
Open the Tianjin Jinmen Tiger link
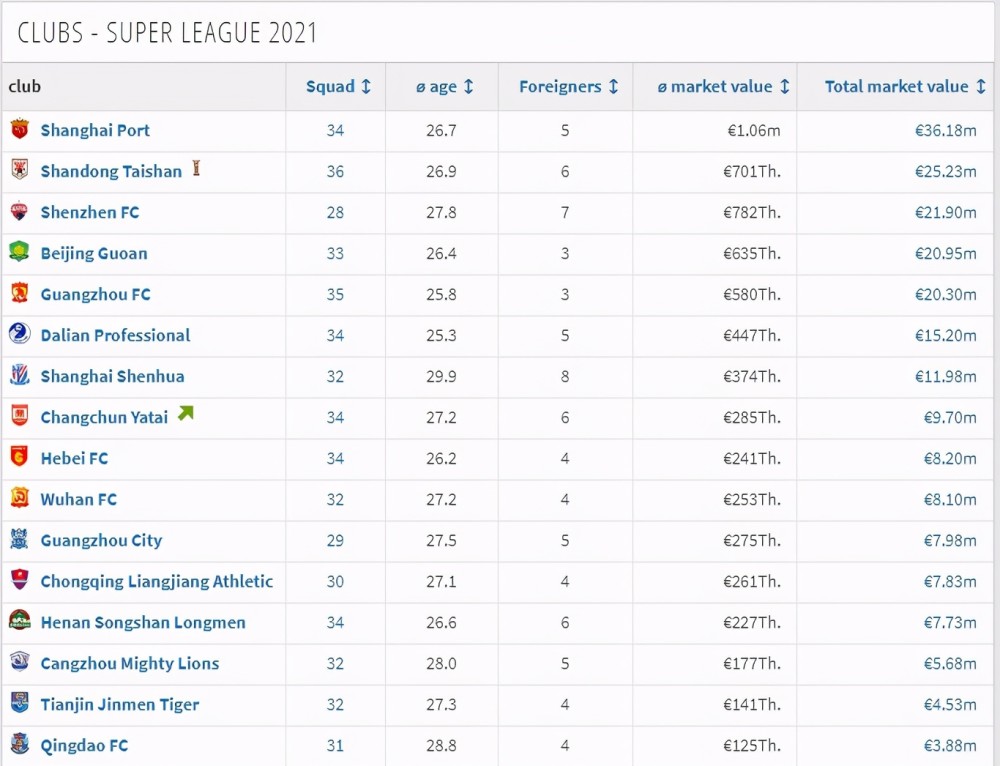click(x=120, y=704)
